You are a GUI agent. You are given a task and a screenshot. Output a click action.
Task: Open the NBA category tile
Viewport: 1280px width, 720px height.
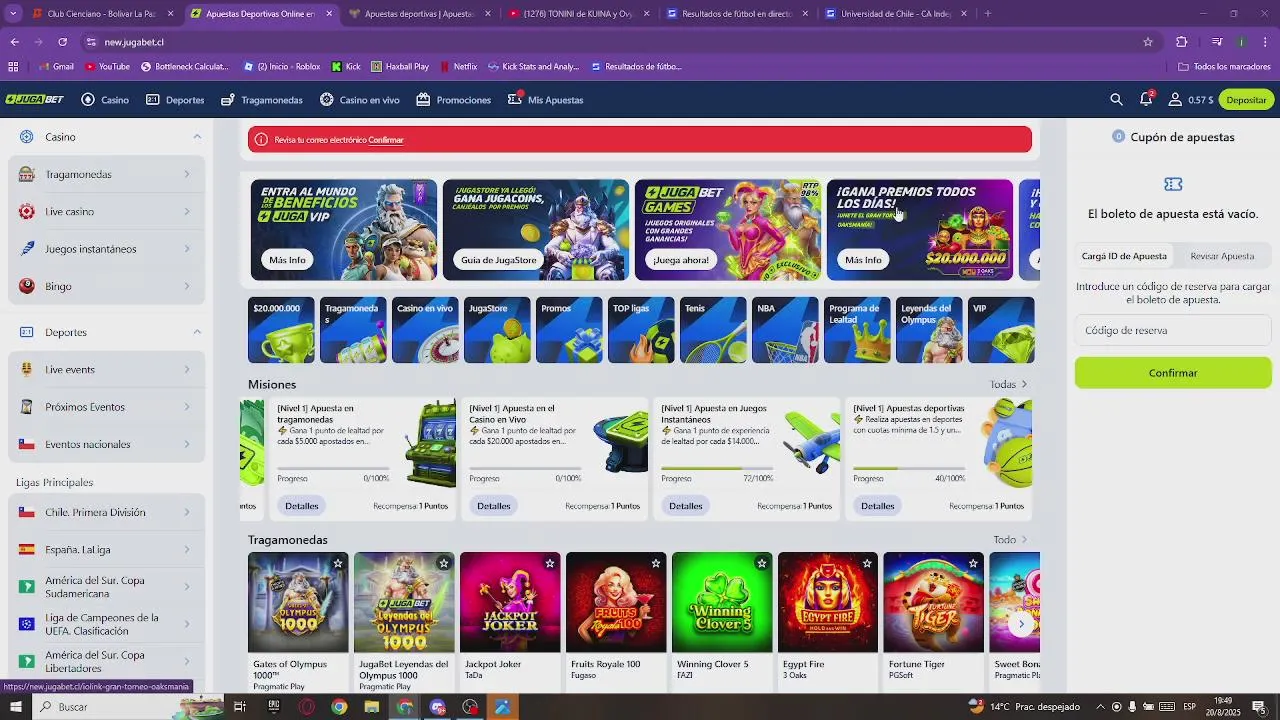[x=785, y=330]
